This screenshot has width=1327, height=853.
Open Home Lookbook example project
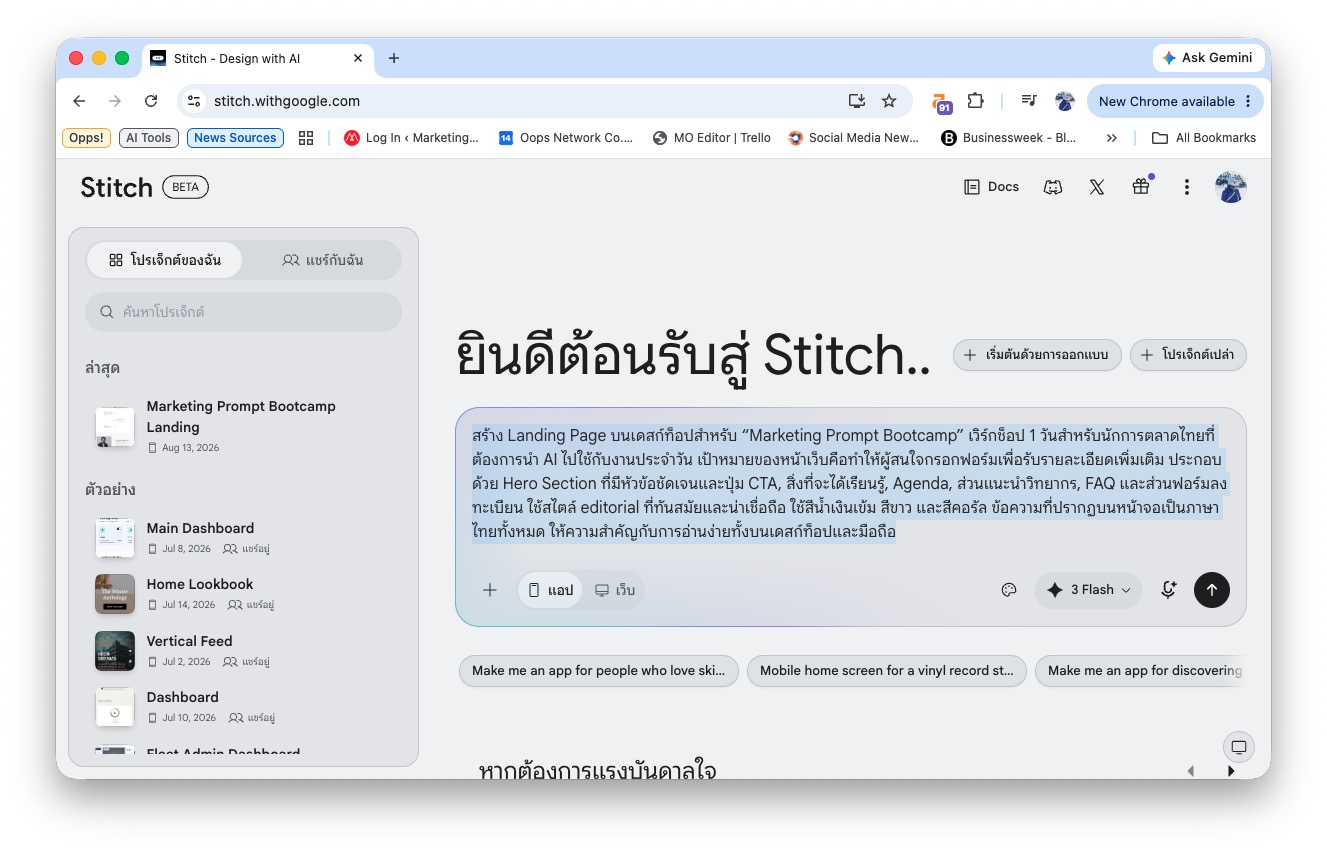click(x=243, y=594)
